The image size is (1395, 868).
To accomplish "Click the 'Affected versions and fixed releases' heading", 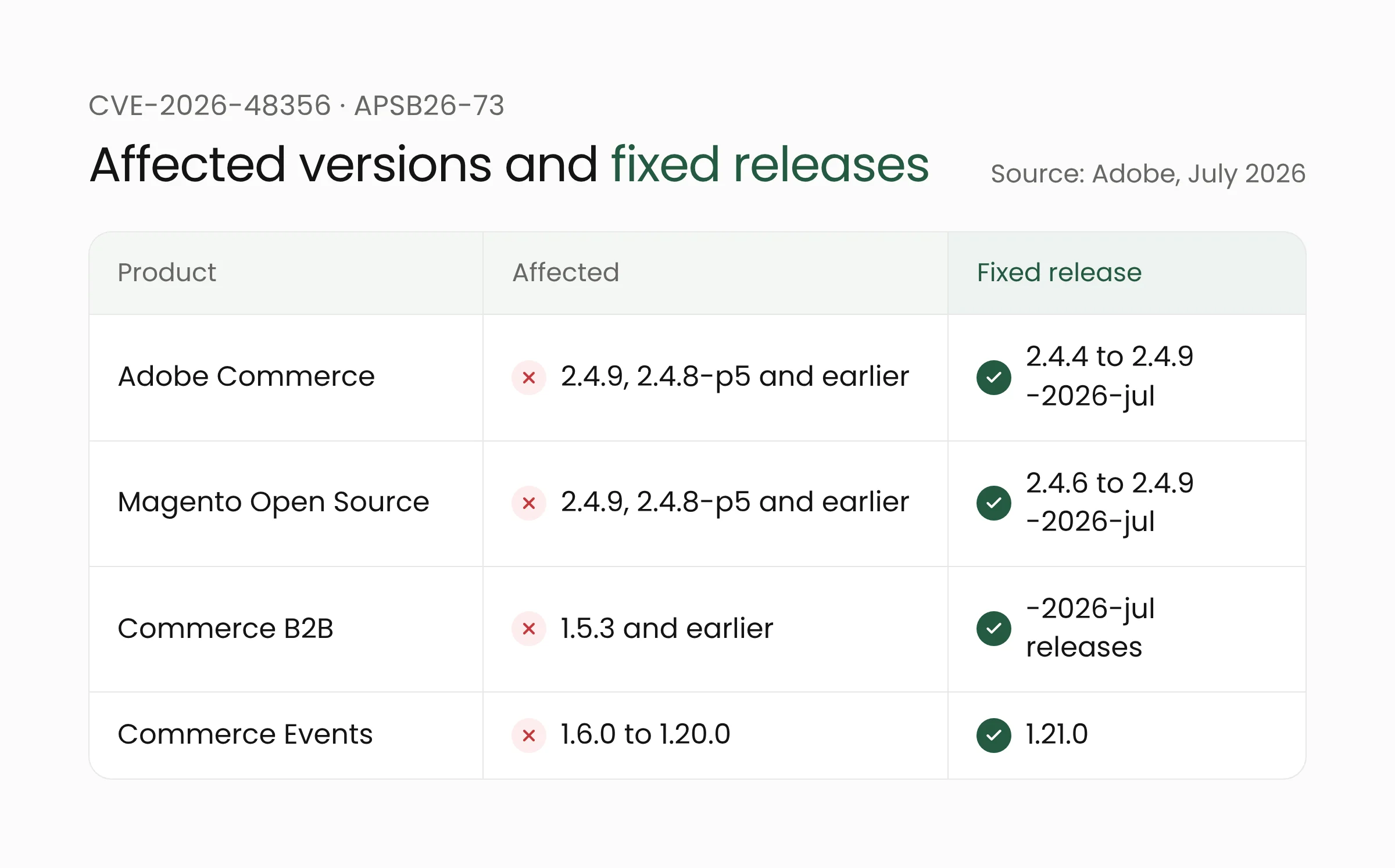I will coord(509,165).
